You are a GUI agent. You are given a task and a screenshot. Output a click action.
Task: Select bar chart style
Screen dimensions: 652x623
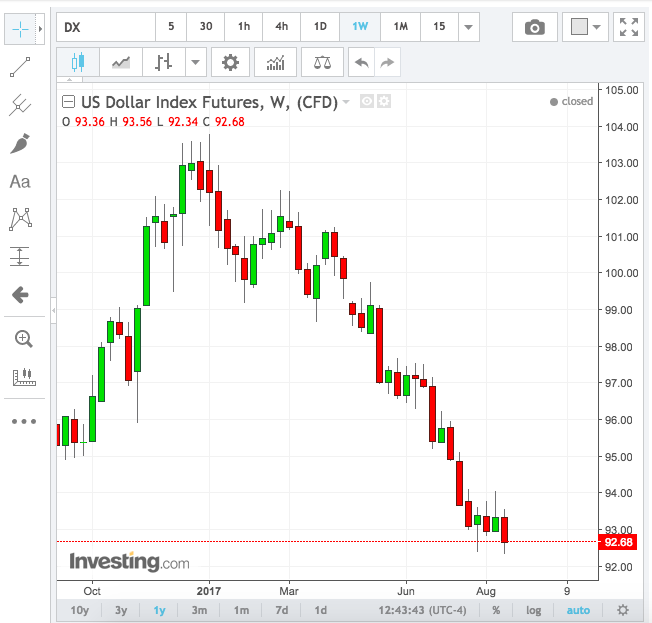click(x=164, y=62)
